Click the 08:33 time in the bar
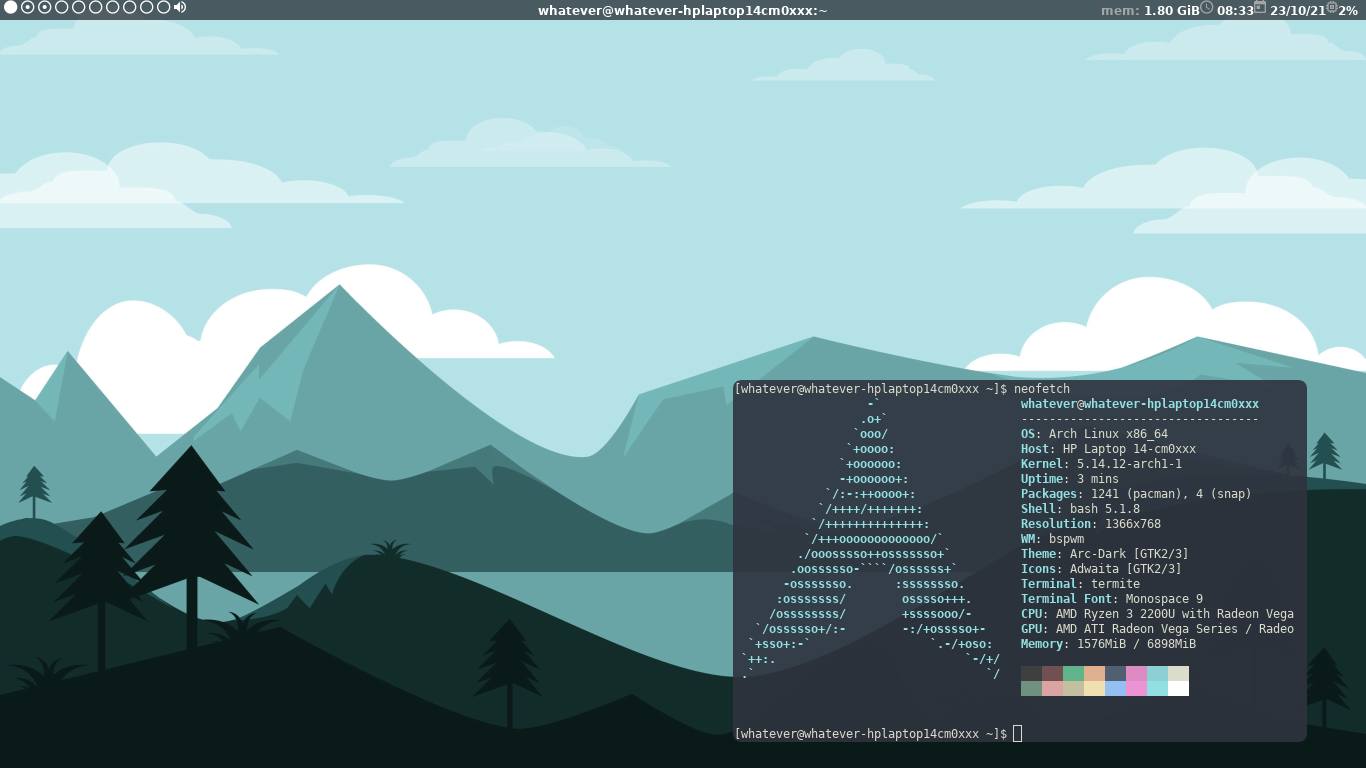The image size is (1366, 768). [1235, 10]
